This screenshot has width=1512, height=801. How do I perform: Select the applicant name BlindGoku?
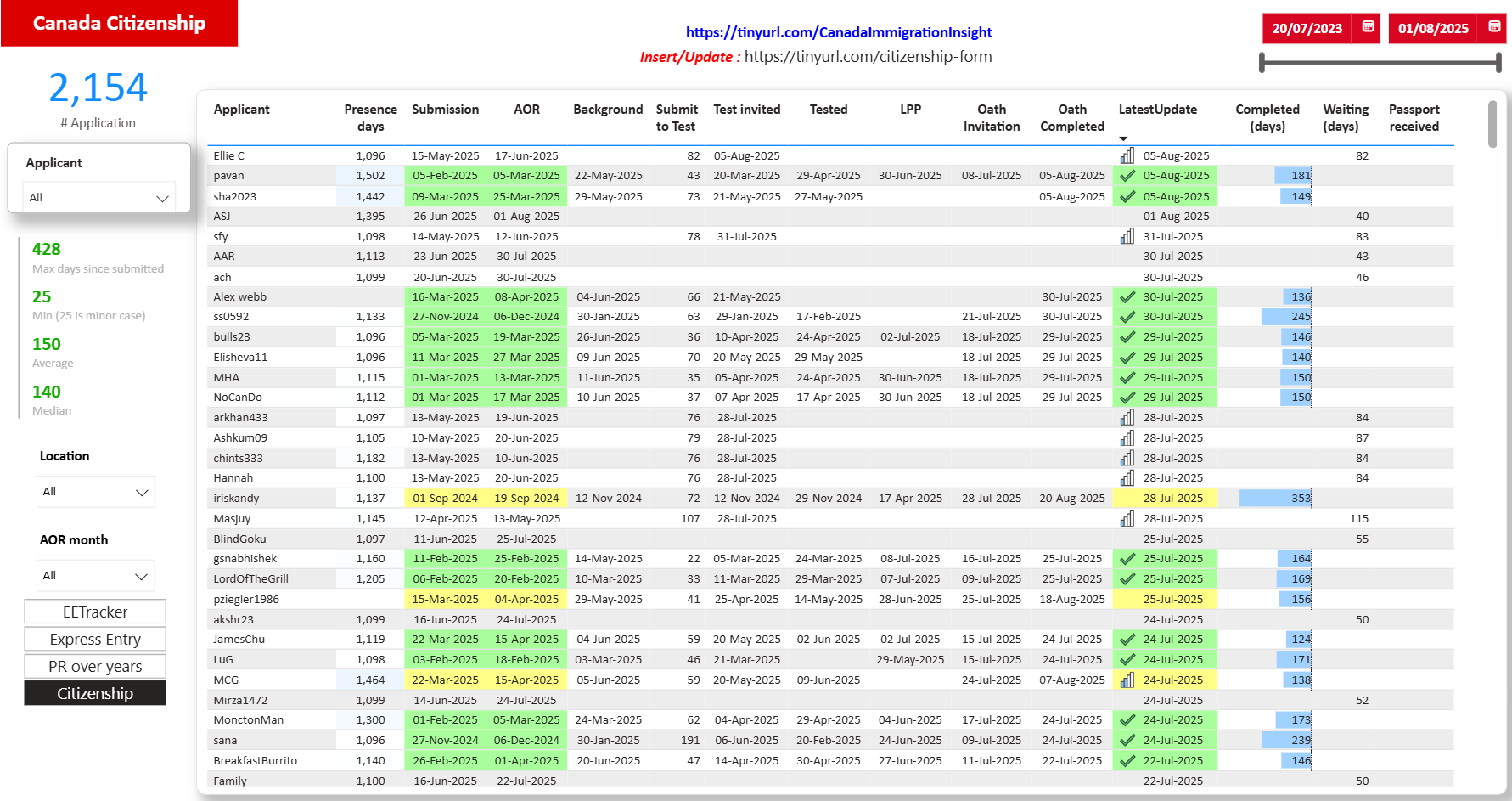pos(239,539)
